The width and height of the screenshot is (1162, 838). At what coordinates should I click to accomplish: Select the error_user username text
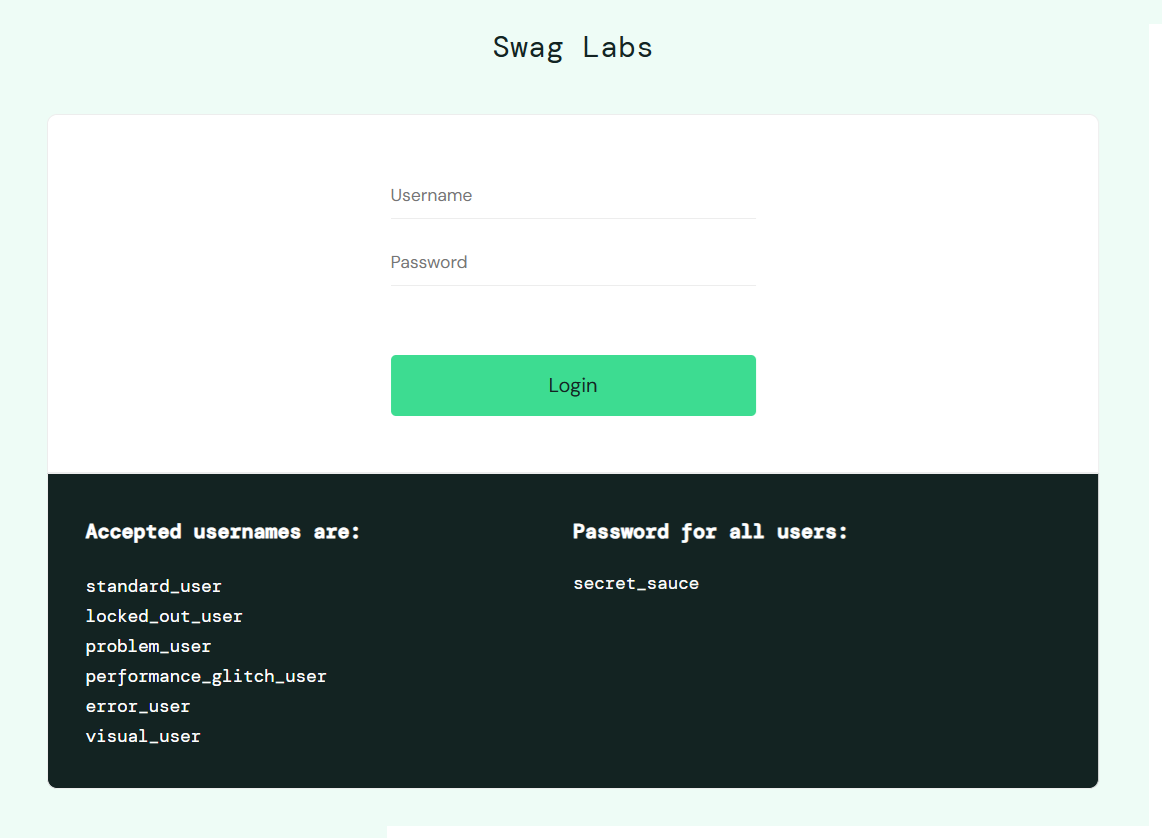pos(137,706)
